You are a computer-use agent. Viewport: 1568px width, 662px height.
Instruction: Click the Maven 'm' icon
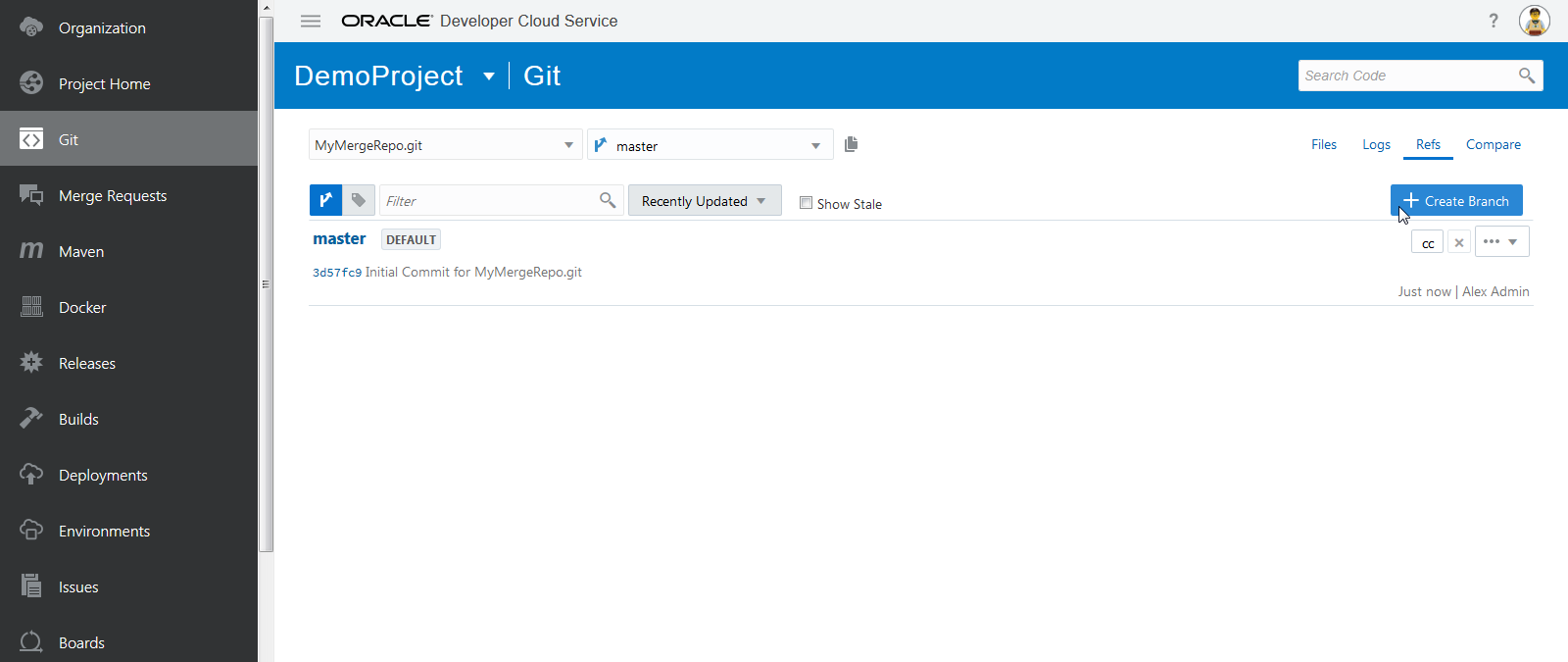[31, 251]
